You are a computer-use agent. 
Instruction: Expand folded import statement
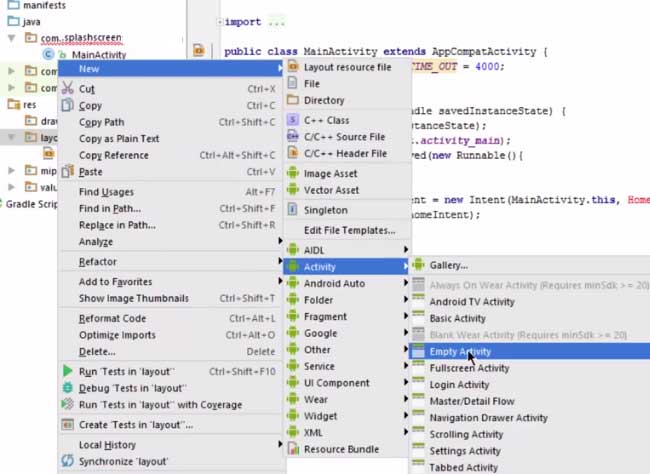220,22
